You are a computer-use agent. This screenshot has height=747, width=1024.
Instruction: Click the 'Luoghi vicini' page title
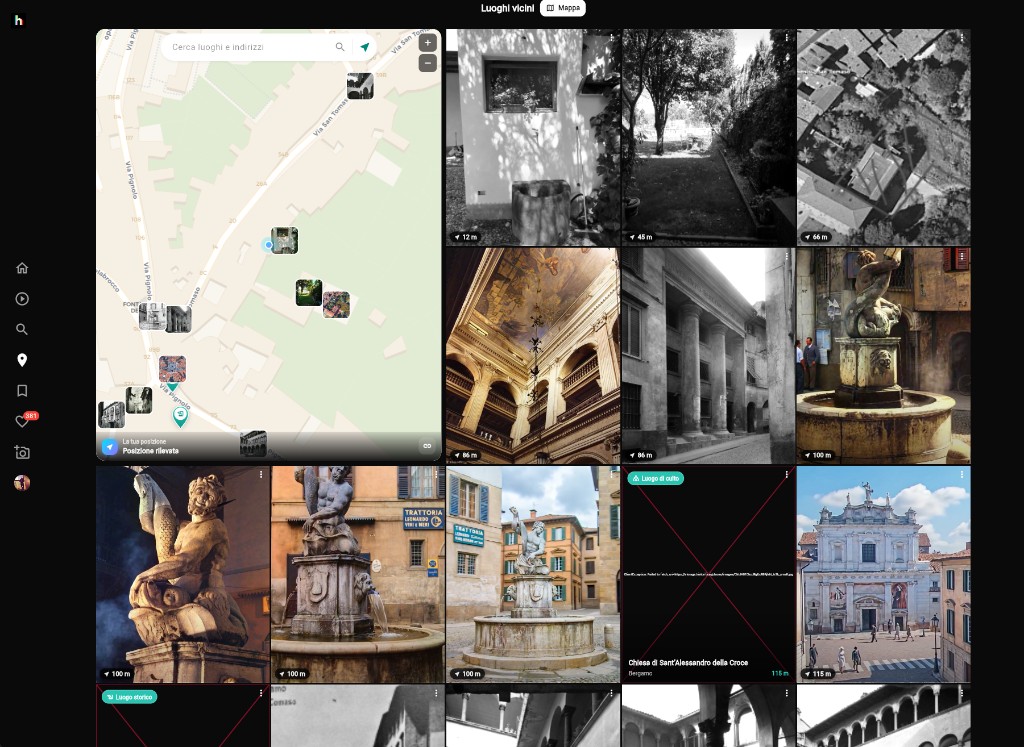click(507, 8)
